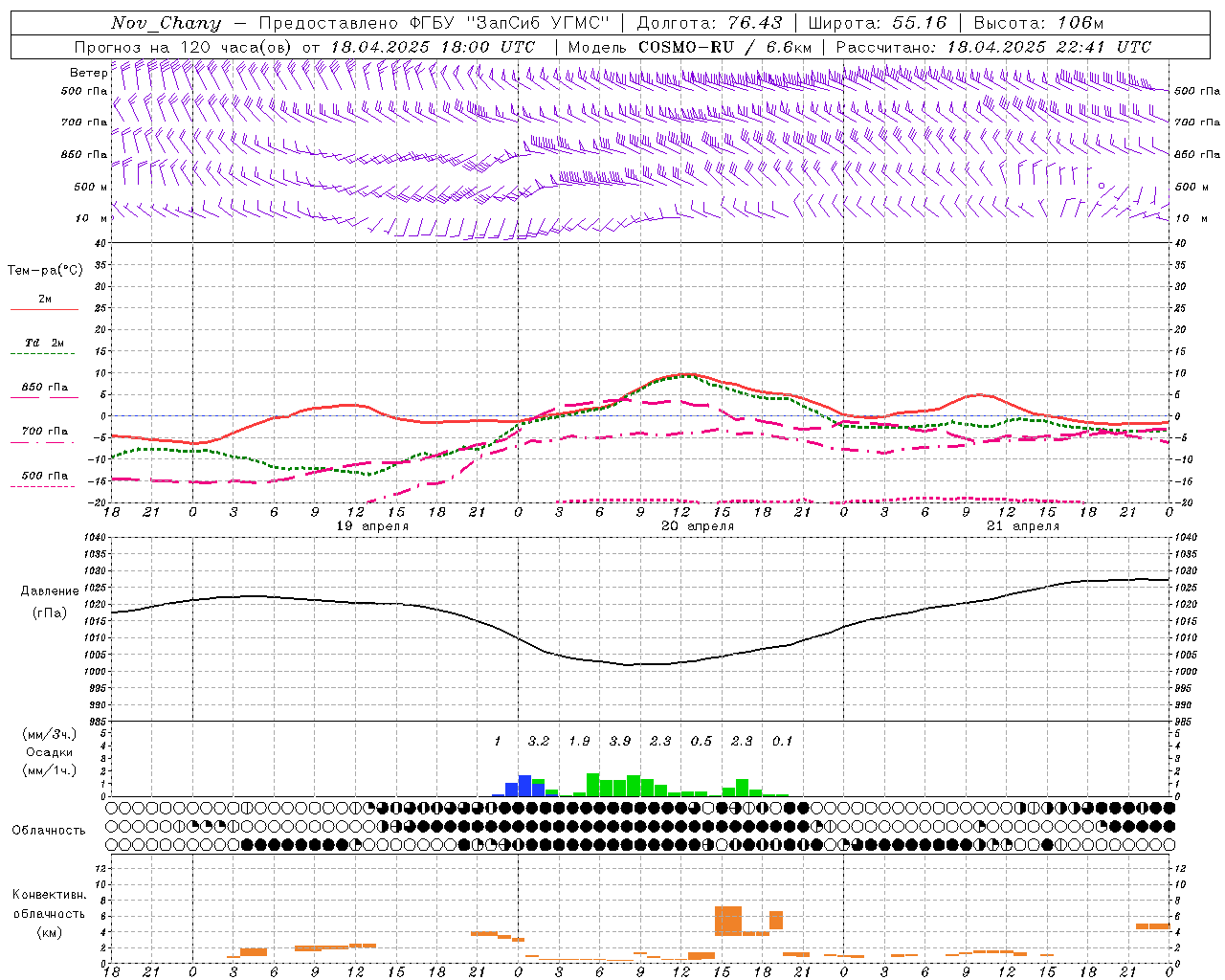Click the Рассчитано: 18.04.2025 22:41 UTC timestamp
Screen dimensions: 1225x980
point(993,47)
